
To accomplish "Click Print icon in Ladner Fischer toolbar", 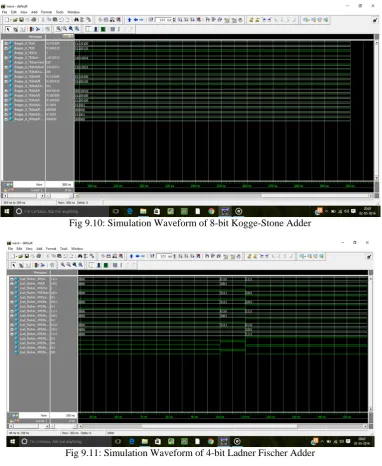I will click(39, 256).
